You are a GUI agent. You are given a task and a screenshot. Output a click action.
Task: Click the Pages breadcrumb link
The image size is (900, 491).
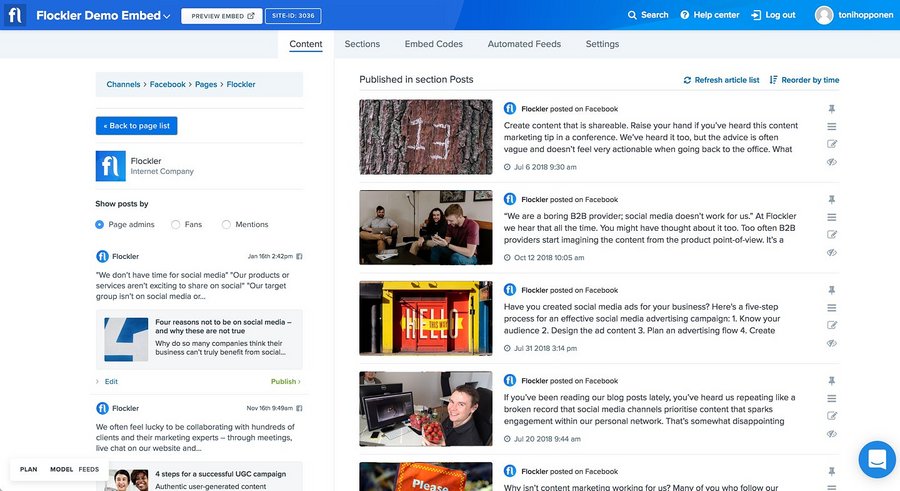point(205,84)
